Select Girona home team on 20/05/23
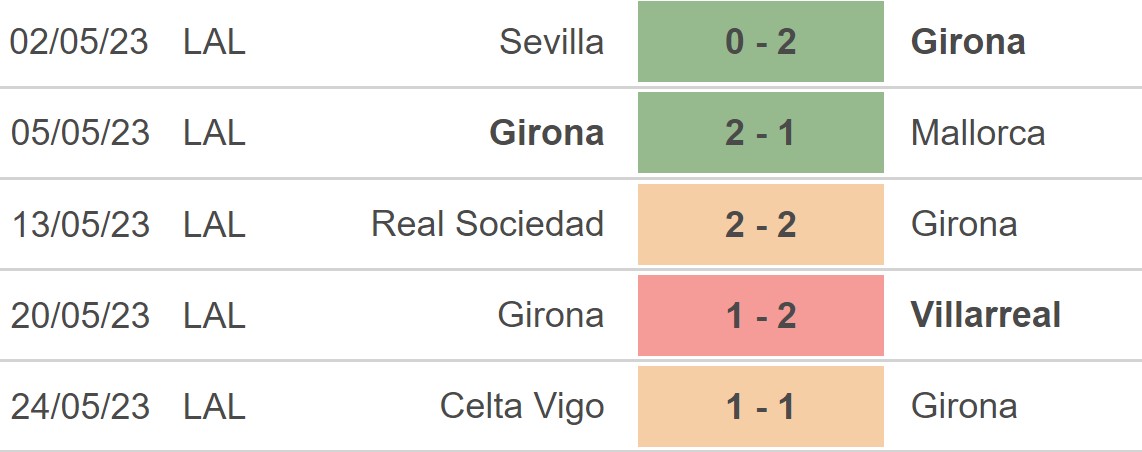 click(x=551, y=315)
